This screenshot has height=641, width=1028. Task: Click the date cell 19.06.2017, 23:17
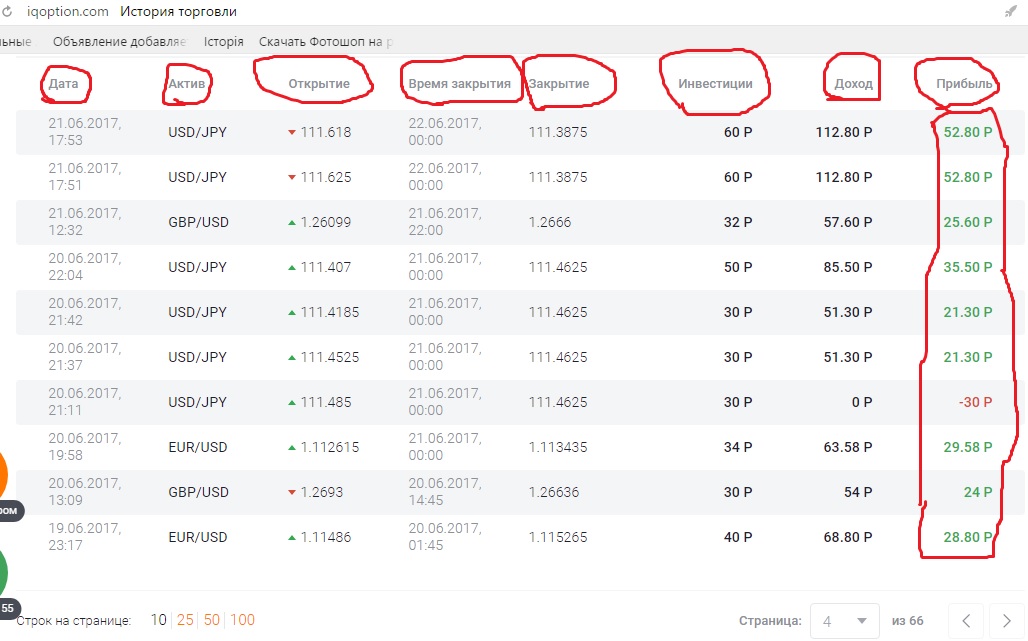click(85, 537)
